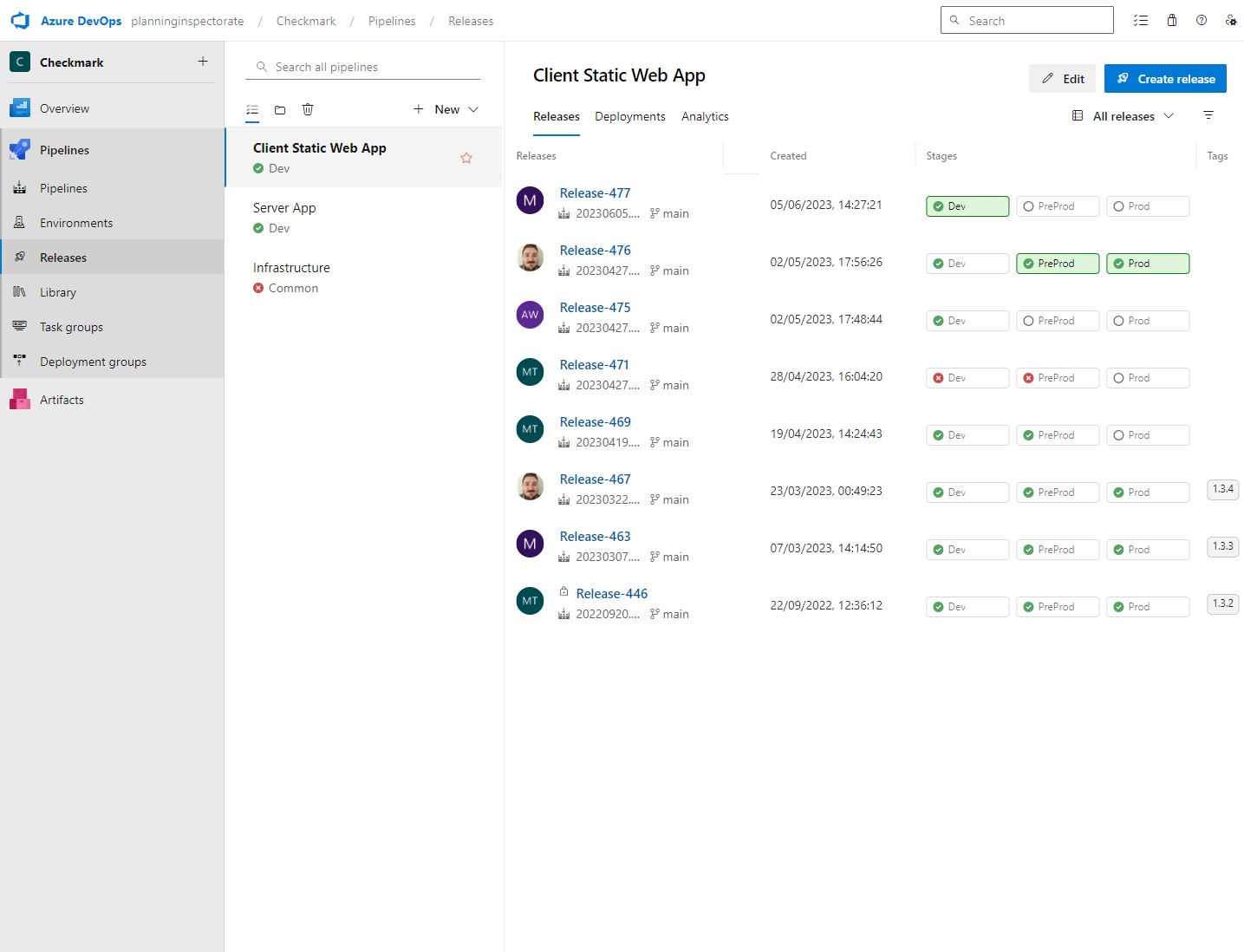Click the Edit button

coord(1063,78)
